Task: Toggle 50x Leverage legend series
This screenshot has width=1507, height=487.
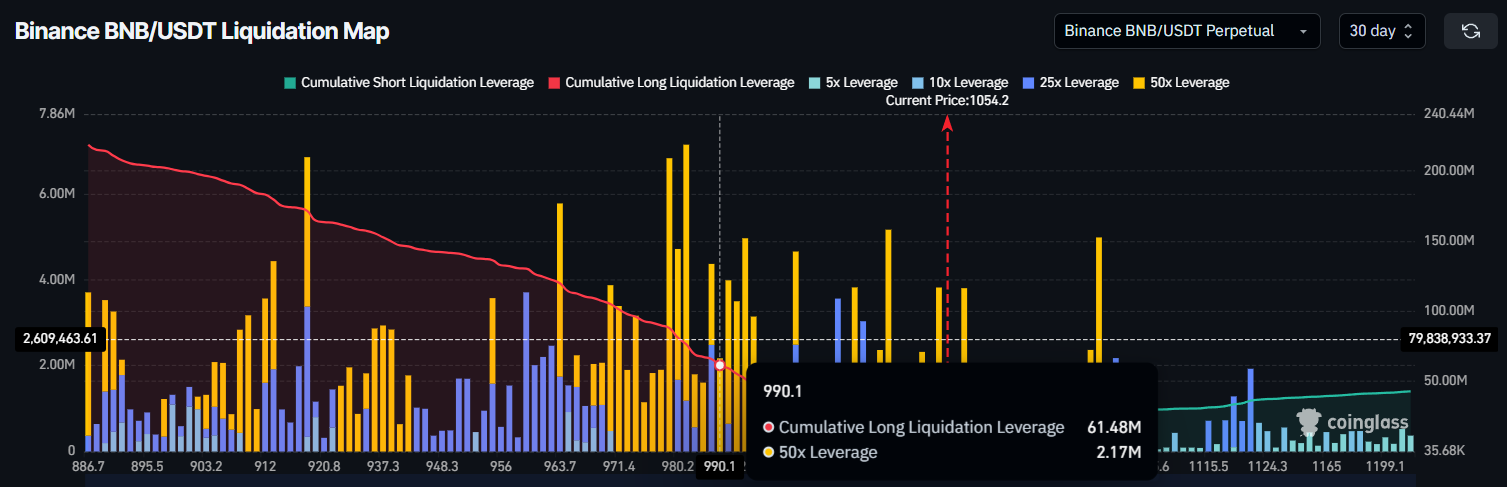Action: point(1181,82)
